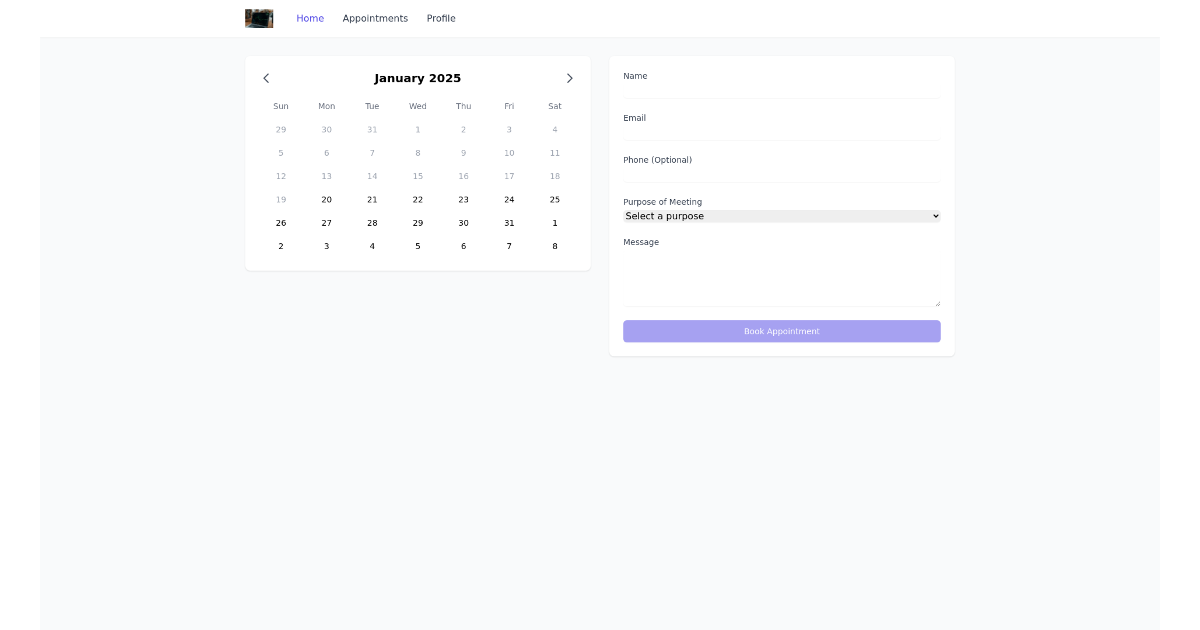The height and width of the screenshot is (630, 1200).
Task: Switch to the Appointments page
Action: pyautogui.click(x=375, y=18)
